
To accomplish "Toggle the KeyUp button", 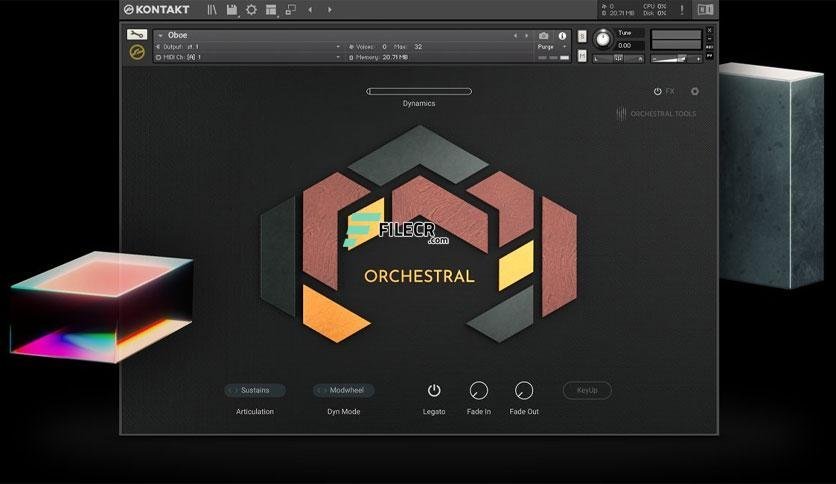I will click(587, 390).
